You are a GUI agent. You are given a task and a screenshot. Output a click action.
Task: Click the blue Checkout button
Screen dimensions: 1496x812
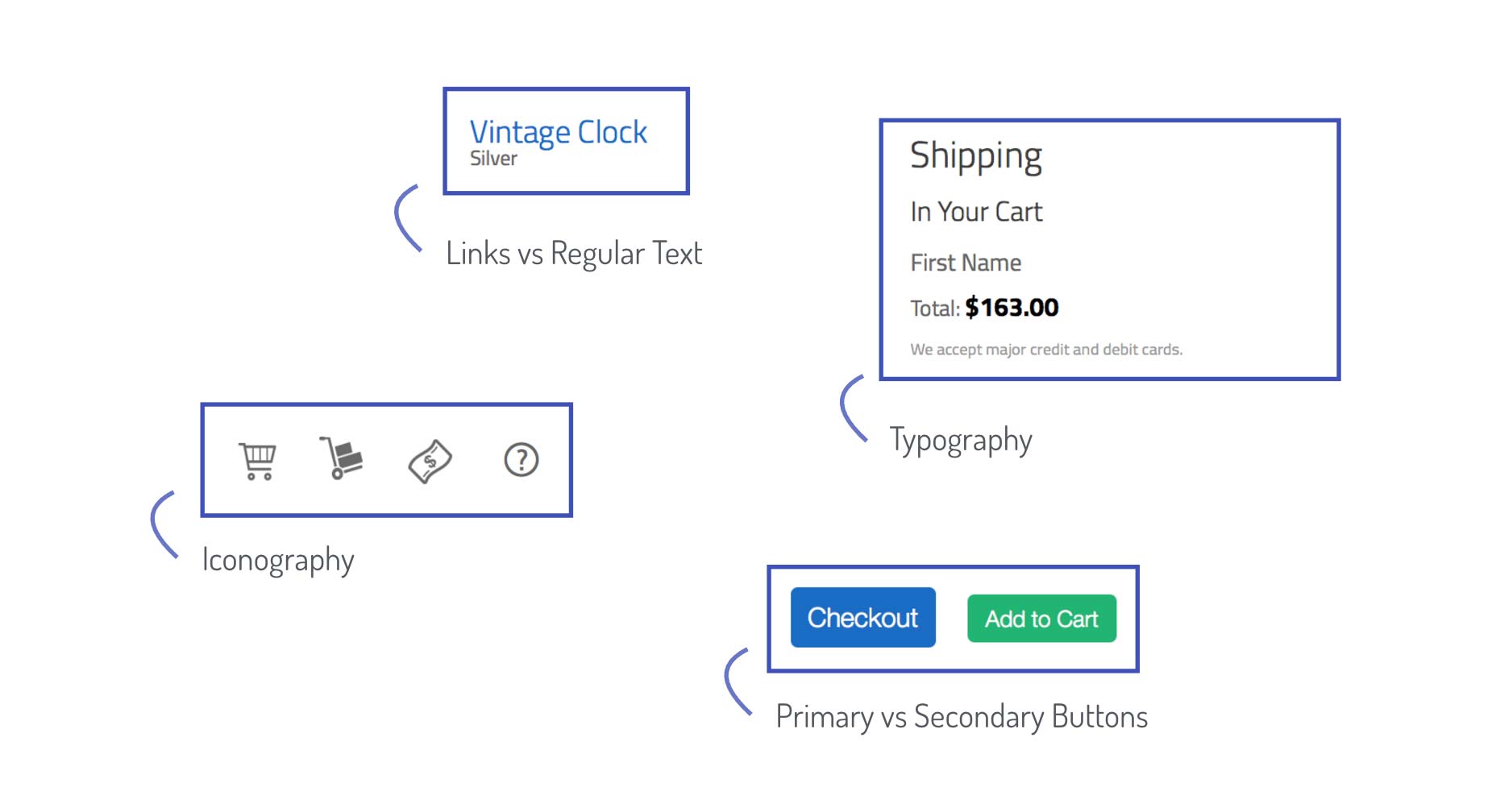coord(863,617)
